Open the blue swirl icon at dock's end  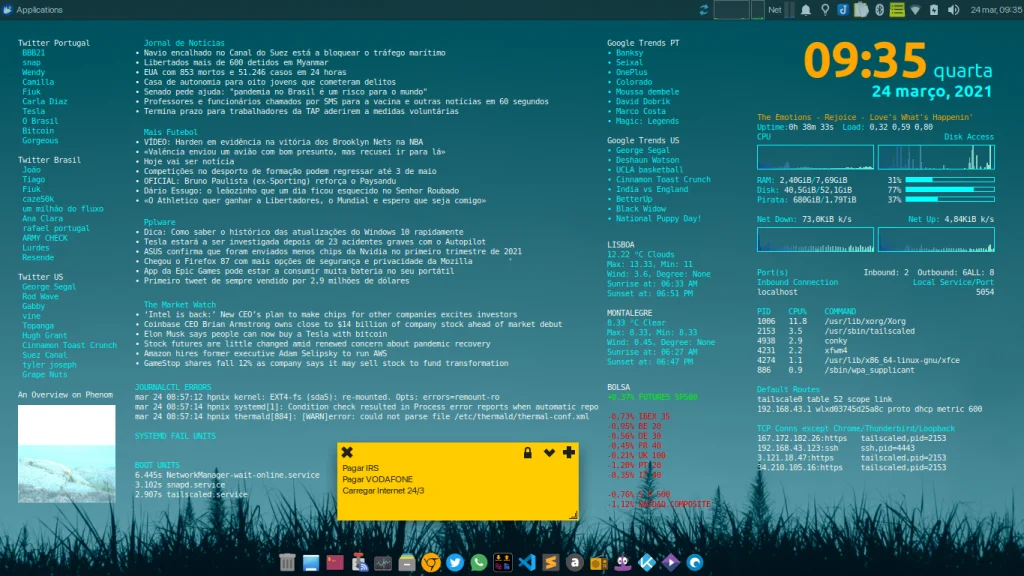click(x=695, y=562)
